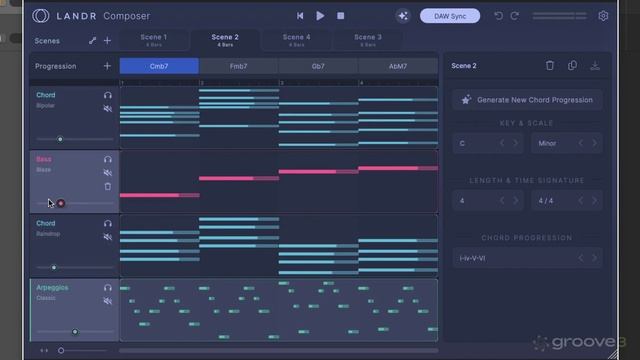The height and width of the screenshot is (360, 640).
Task: Select the next key after C
Action: coord(516,143)
